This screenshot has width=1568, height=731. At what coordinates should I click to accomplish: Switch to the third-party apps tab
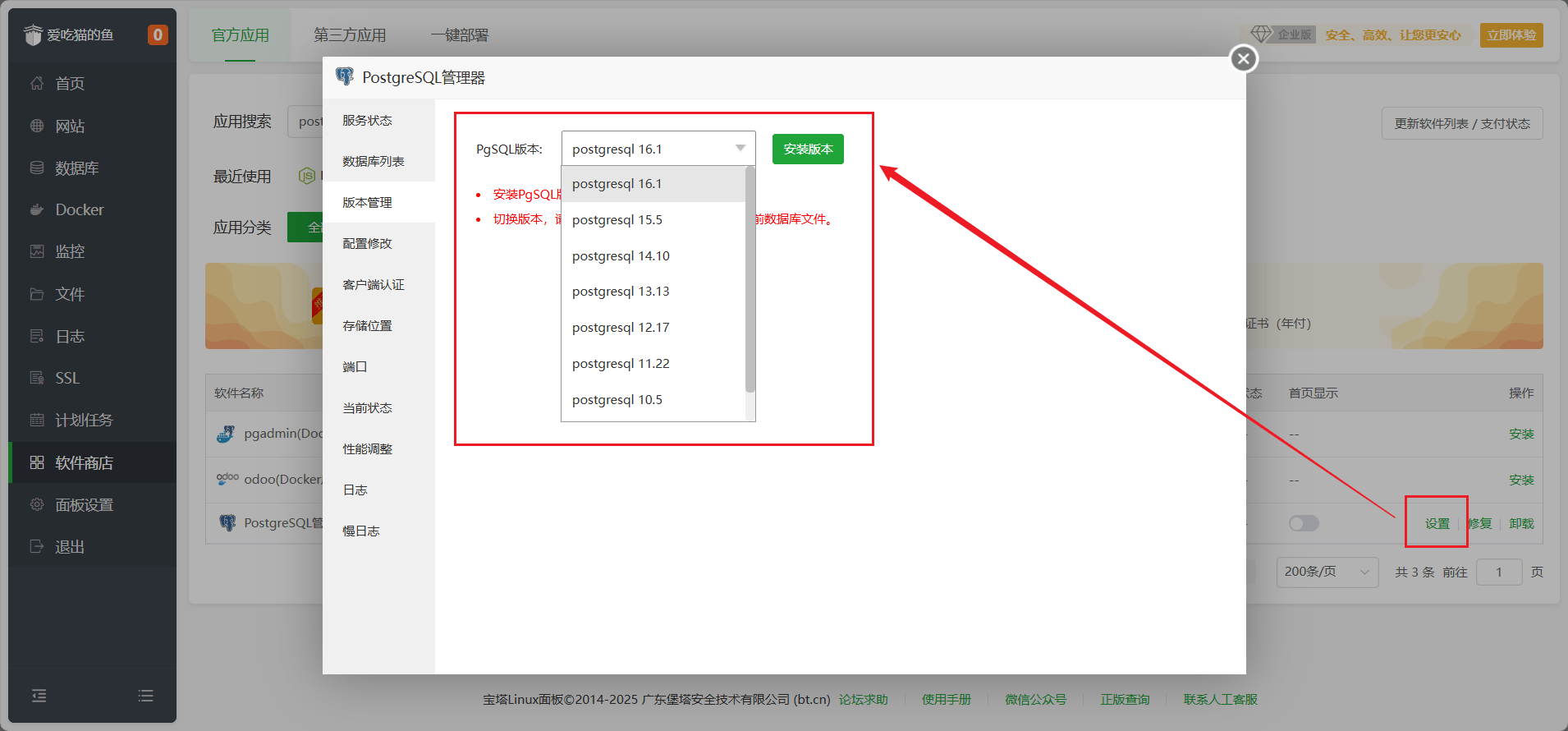click(350, 35)
